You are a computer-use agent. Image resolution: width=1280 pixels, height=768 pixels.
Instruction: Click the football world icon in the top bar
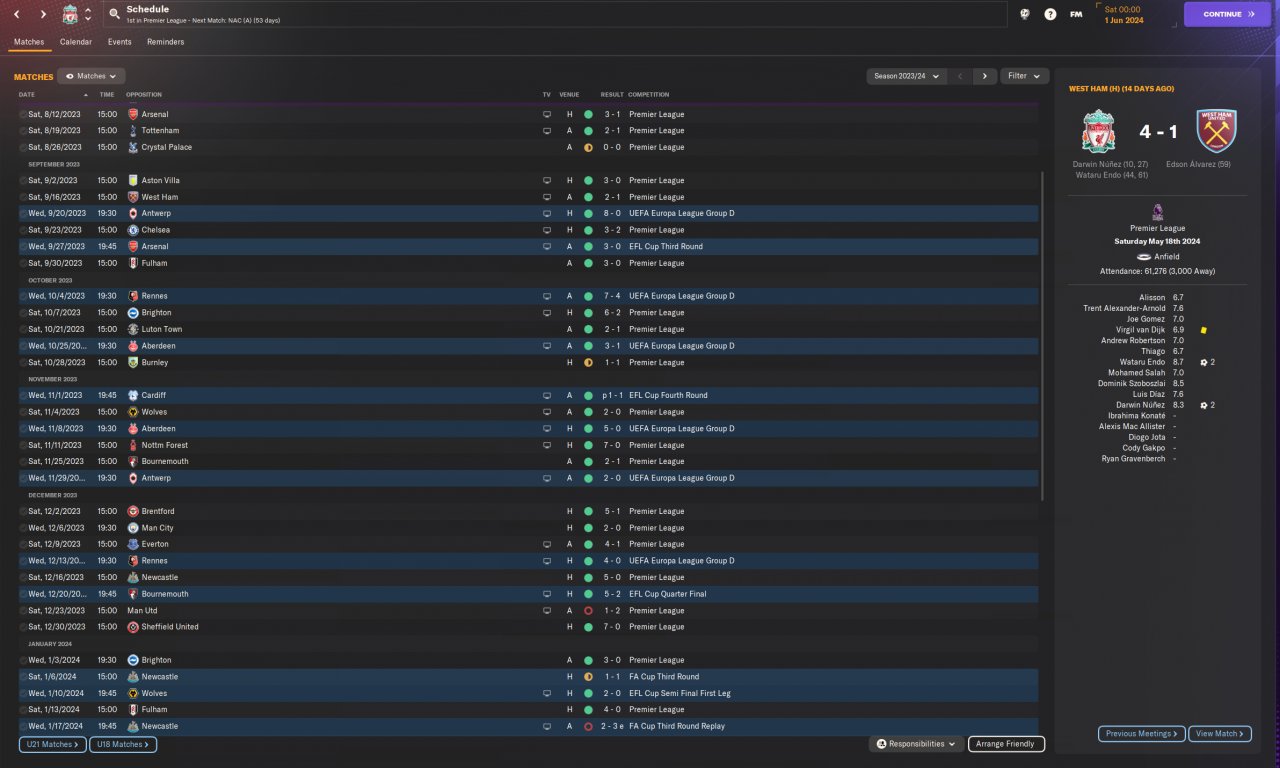pos(1025,15)
